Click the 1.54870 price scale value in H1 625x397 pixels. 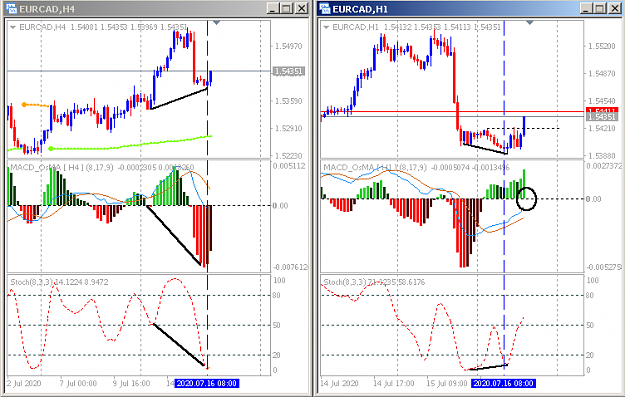[x=601, y=74]
